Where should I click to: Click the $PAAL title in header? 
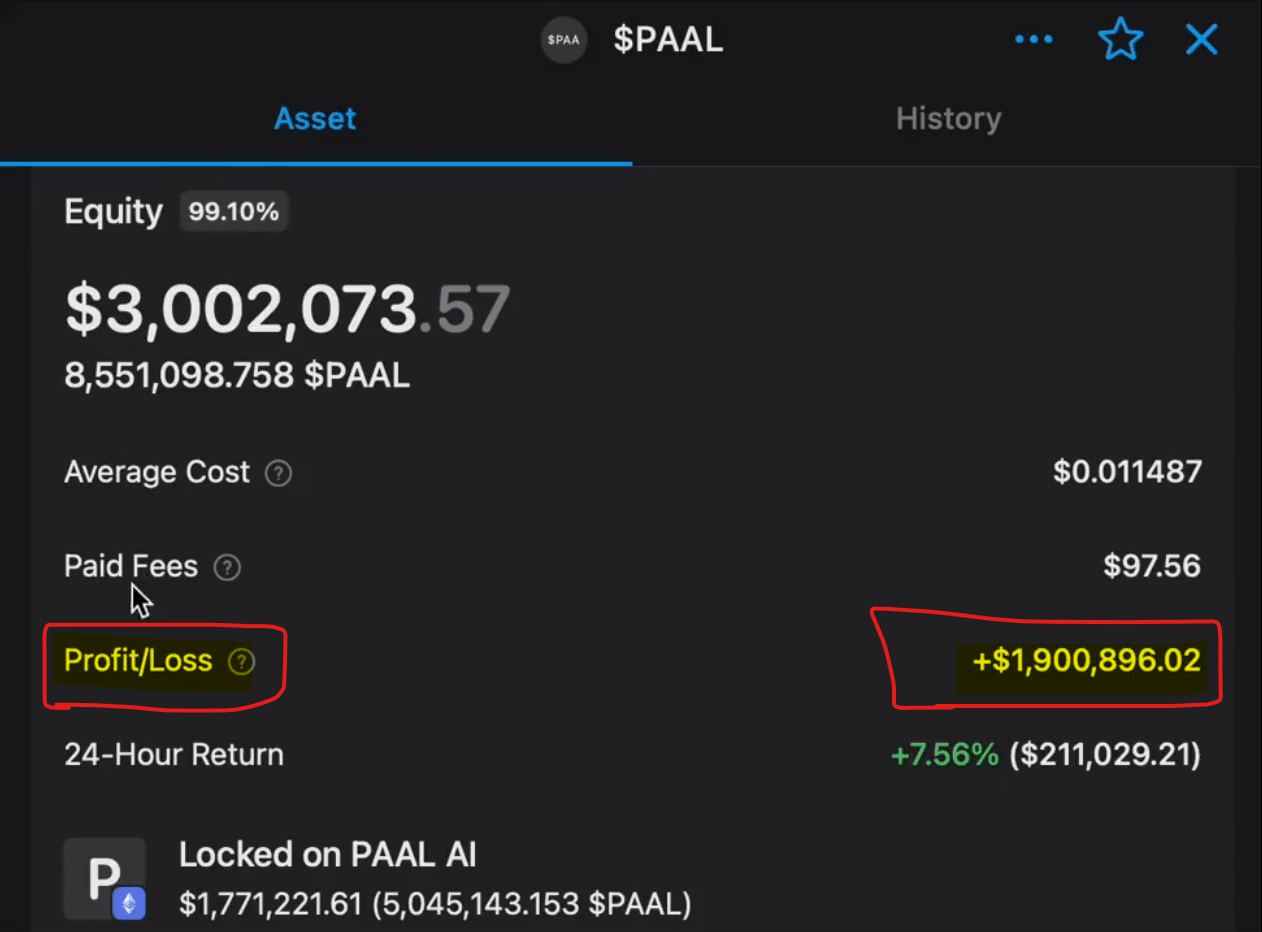tap(668, 40)
